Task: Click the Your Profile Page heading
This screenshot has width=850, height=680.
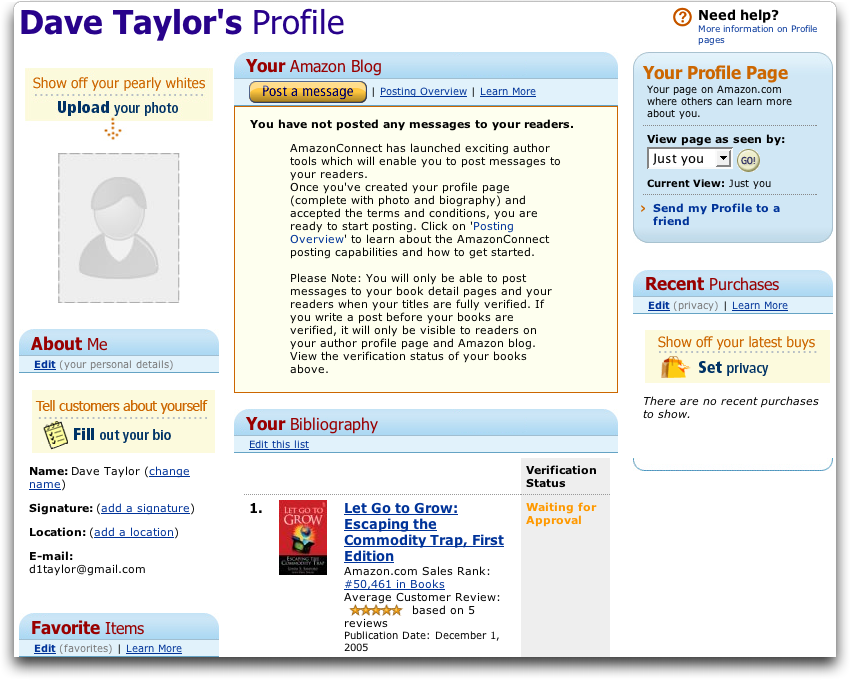Action: [x=716, y=73]
